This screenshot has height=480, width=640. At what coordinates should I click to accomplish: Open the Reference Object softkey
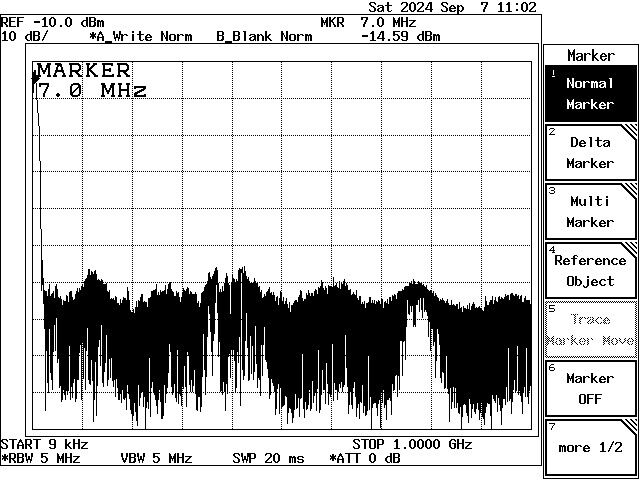point(591,271)
